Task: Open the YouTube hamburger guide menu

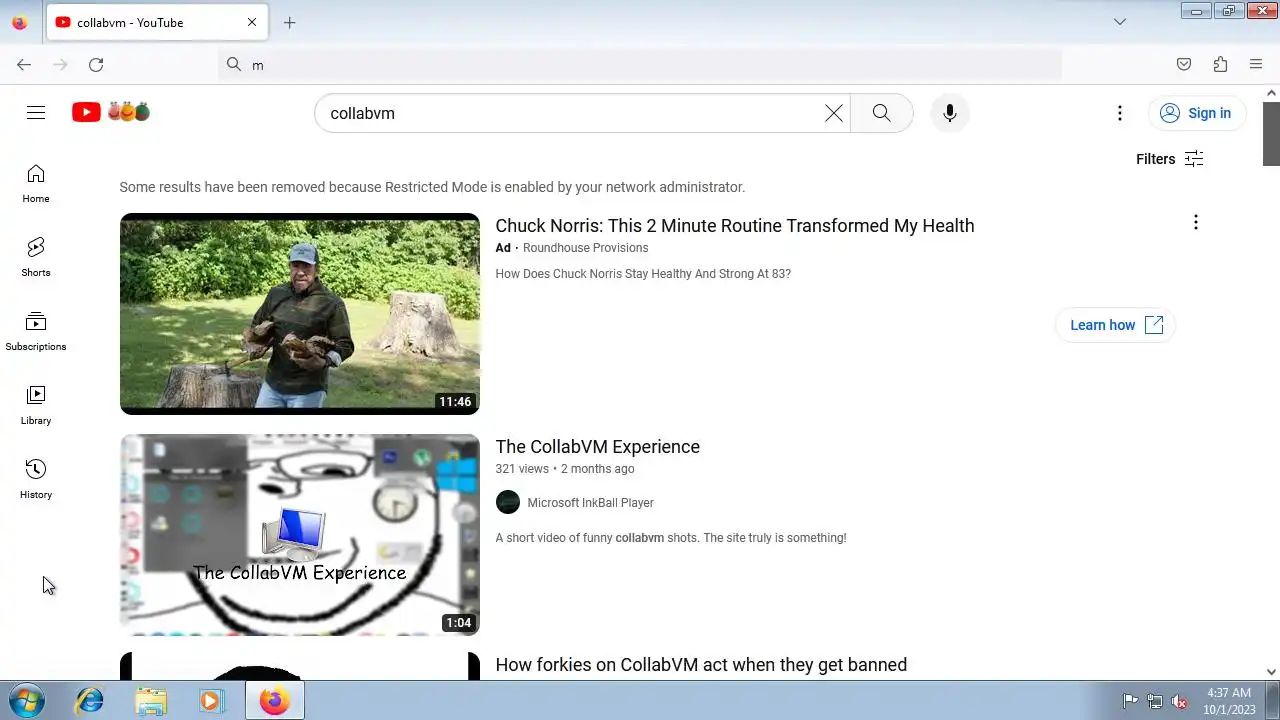Action: 36,113
